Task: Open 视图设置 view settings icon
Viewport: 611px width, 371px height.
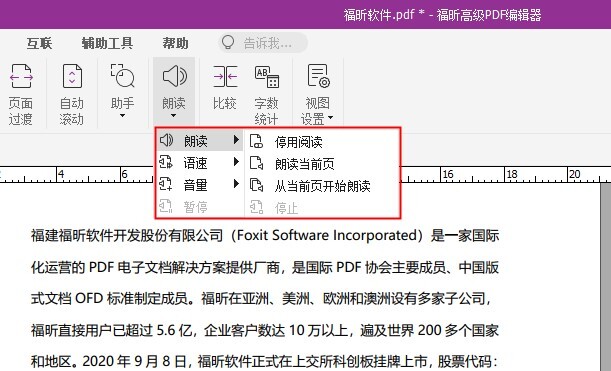Action: pos(318,76)
